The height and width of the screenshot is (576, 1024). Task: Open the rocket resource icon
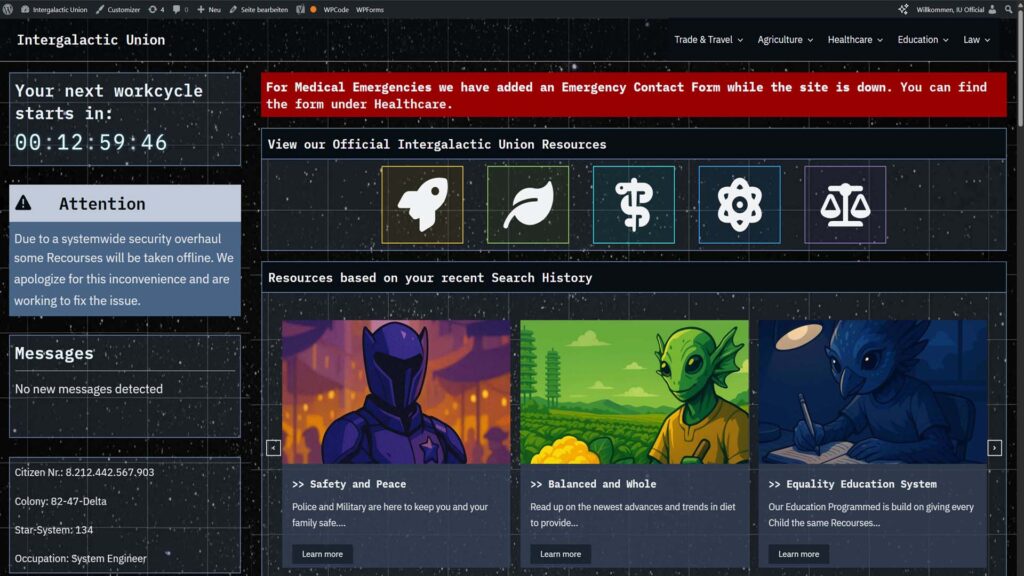tap(423, 204)
